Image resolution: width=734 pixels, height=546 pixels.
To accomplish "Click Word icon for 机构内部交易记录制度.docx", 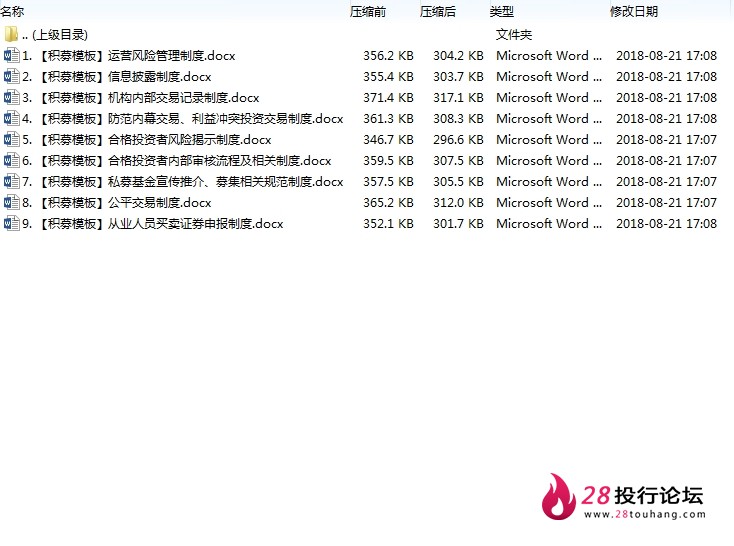I will [12, 98].
